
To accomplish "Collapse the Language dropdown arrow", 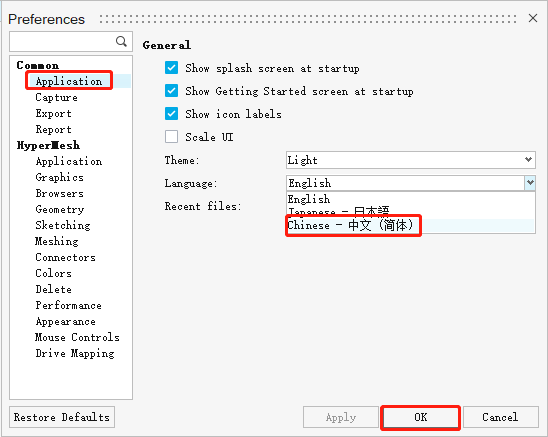I will point(530,183).
